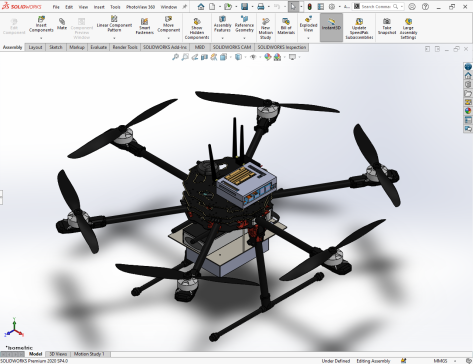Click the Insert Components tool
Screen dimensions: 473x364
(x=41, y=24)
